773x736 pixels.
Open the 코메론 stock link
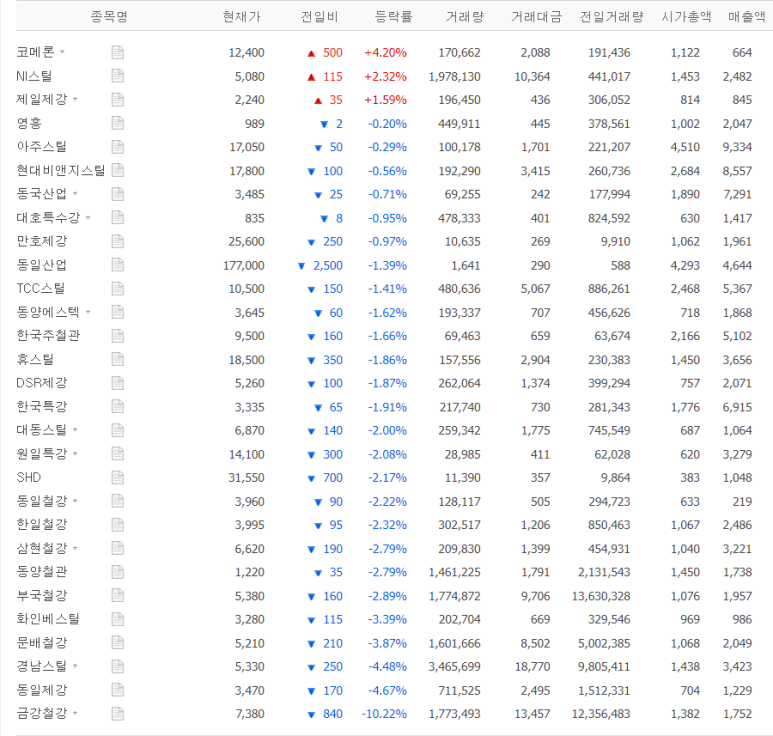point(35,52)
